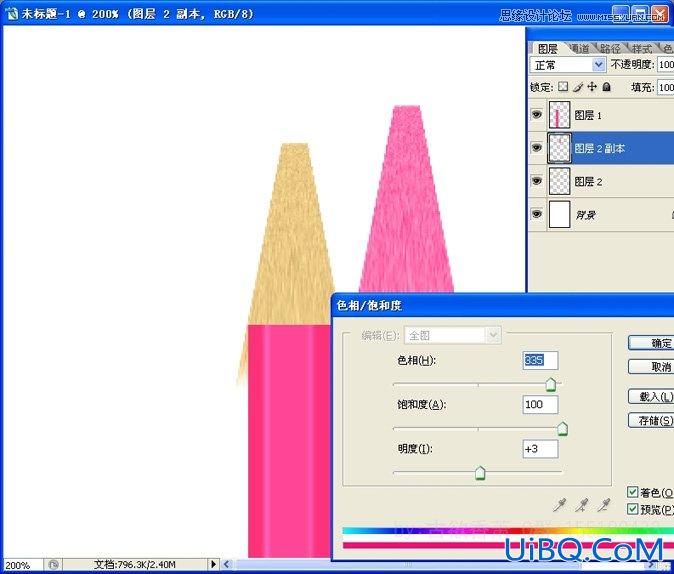The height and width of the screenshot is (574, 674).
Task: Click the 明度 value field showing +3
Action: click(x=540, y=449)
